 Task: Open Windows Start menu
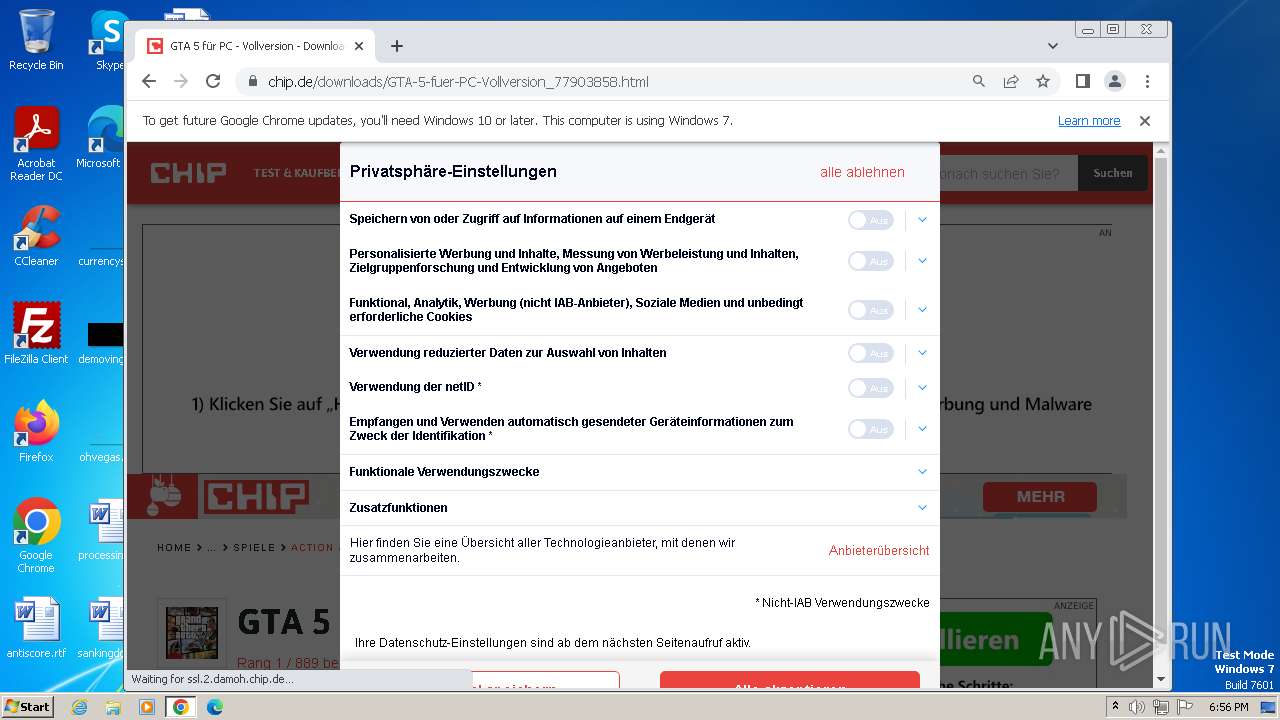(x=28, y=707)
